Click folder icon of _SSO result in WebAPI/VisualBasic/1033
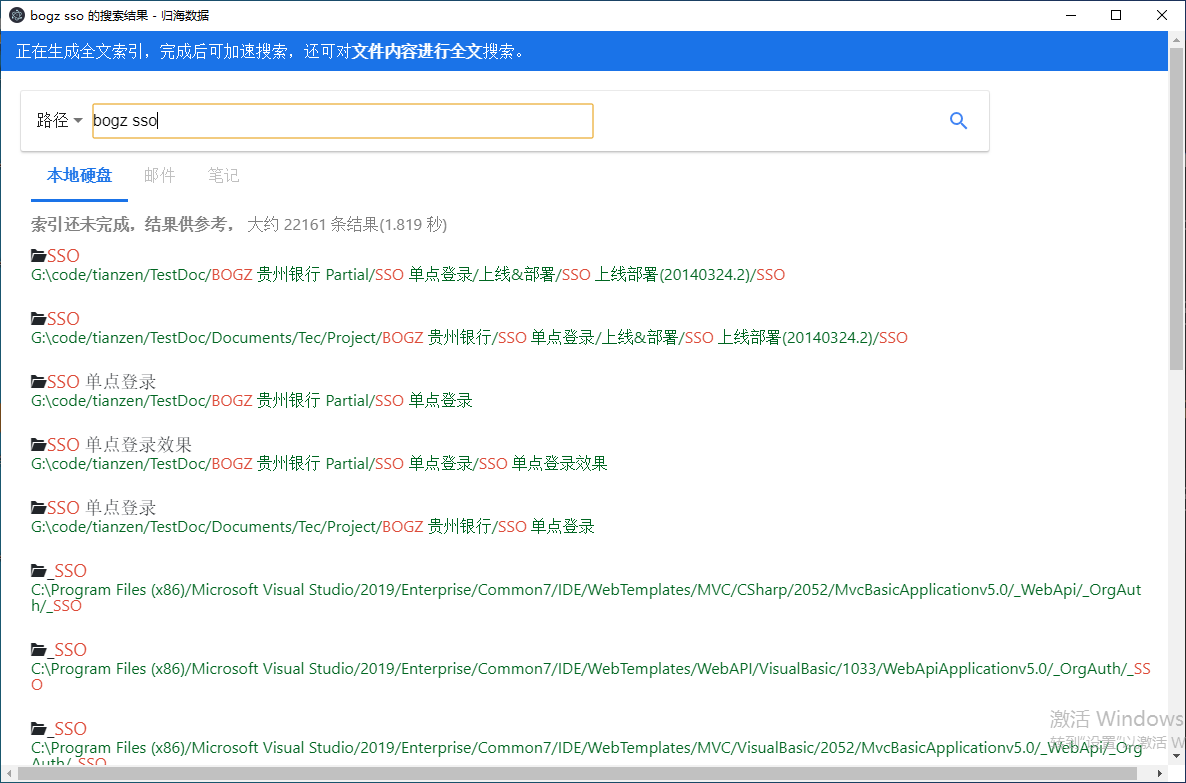 click(39, 650)
